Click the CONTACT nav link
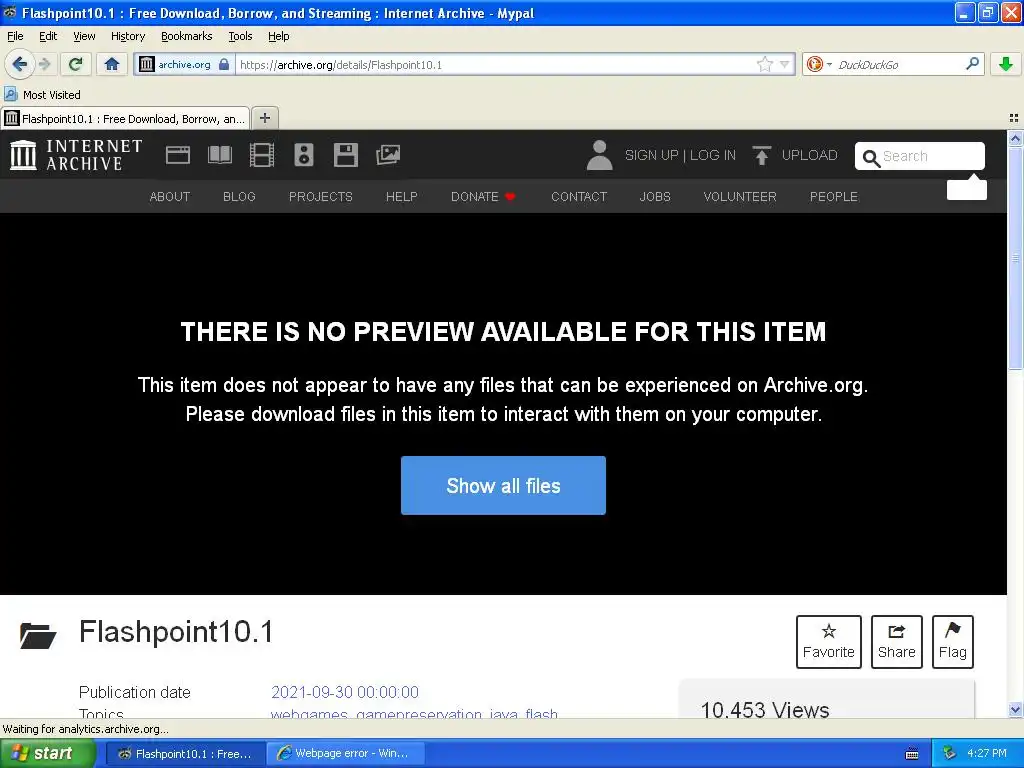 (x=579, y=197)
